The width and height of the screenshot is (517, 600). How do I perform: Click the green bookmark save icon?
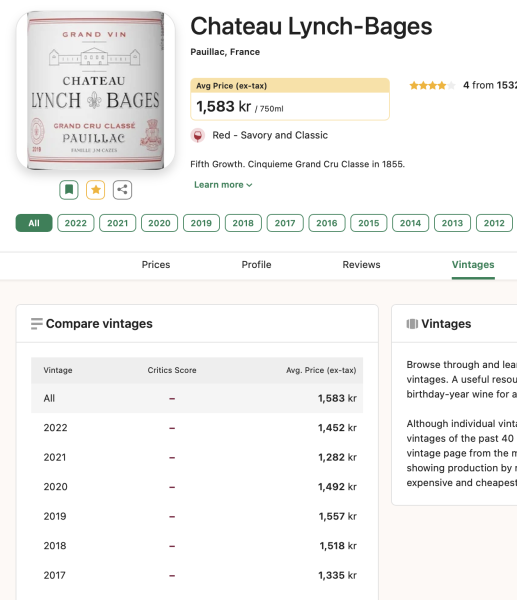69,189
